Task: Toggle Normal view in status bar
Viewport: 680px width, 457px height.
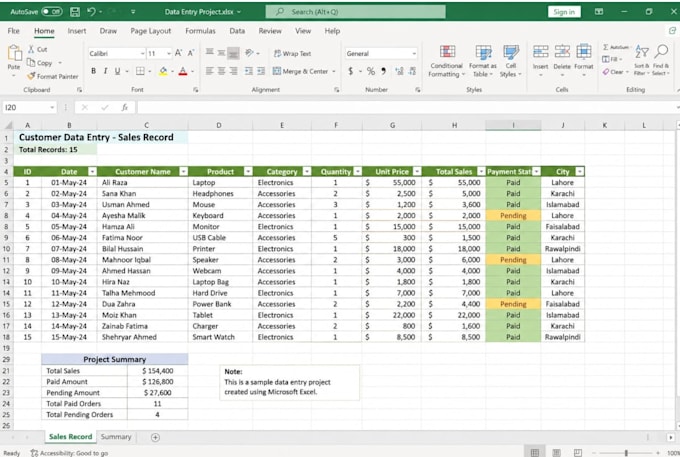Action: click(x=535, y=453)
